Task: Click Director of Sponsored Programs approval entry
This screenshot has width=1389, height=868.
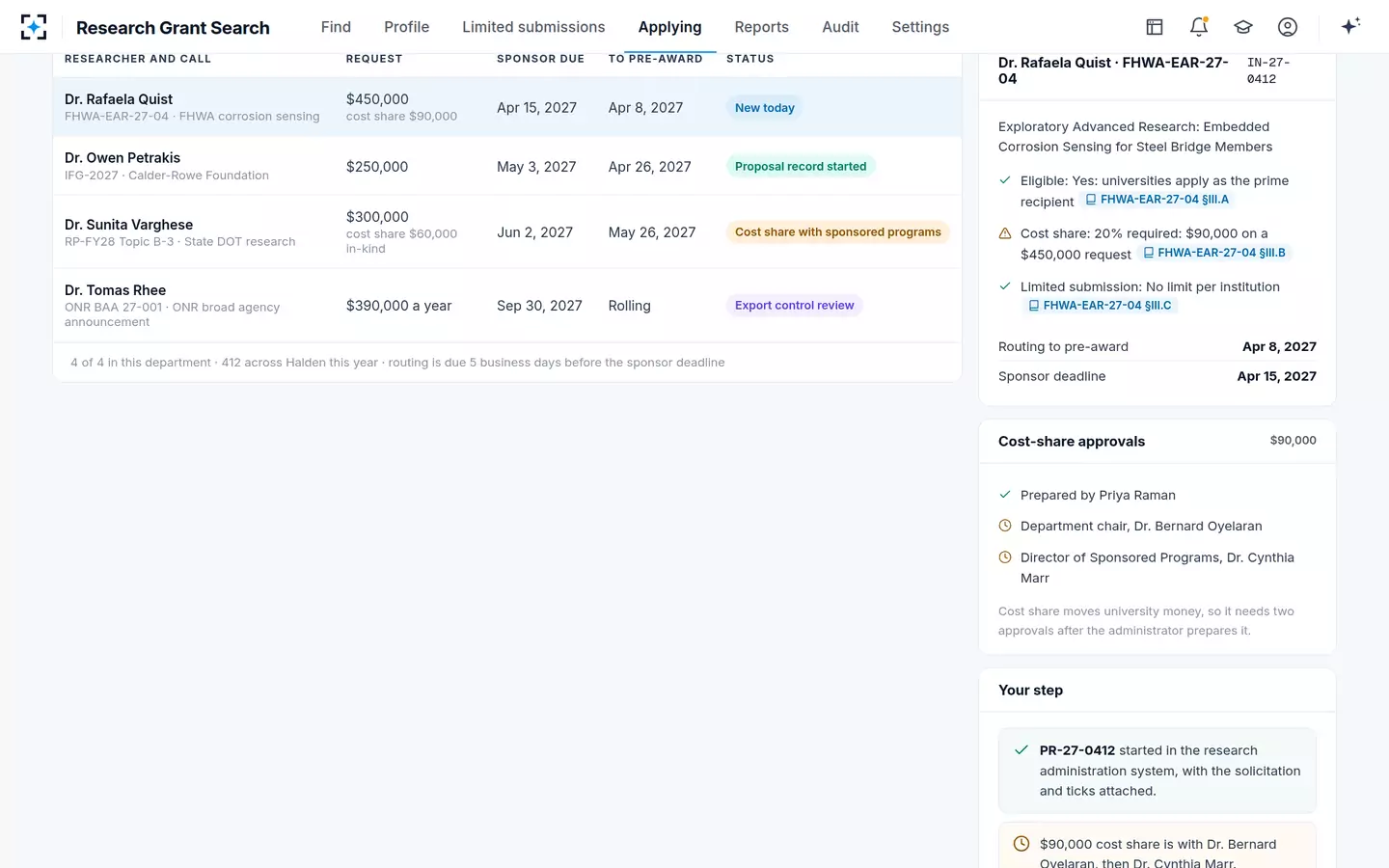Action: pyautogui.click(x=1157, y=568)
